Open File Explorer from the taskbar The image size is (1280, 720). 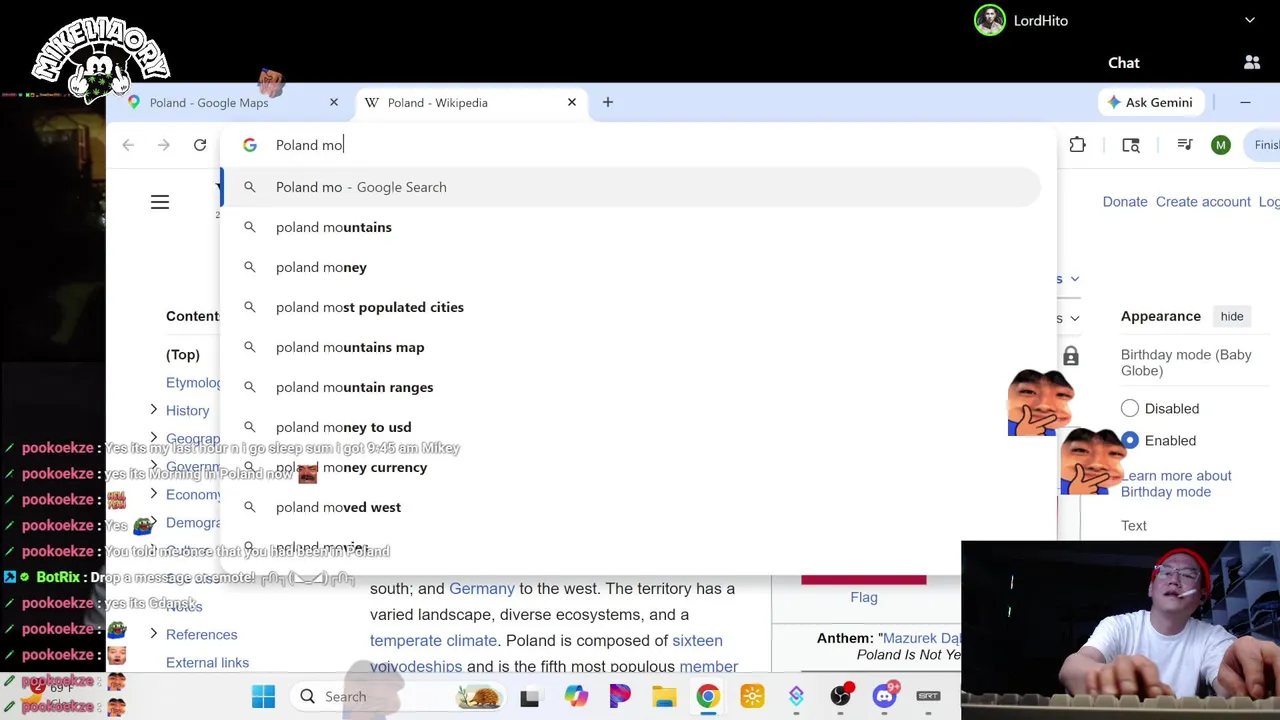[x=664, y=696]
